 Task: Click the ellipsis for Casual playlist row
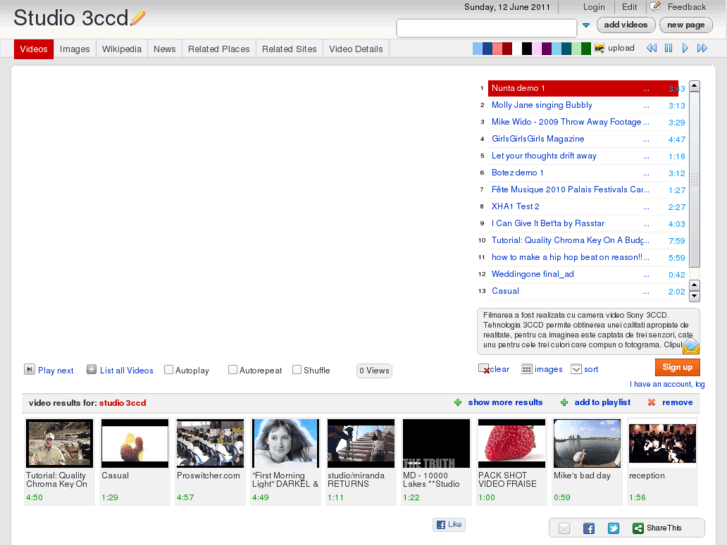tap(646, 293)
